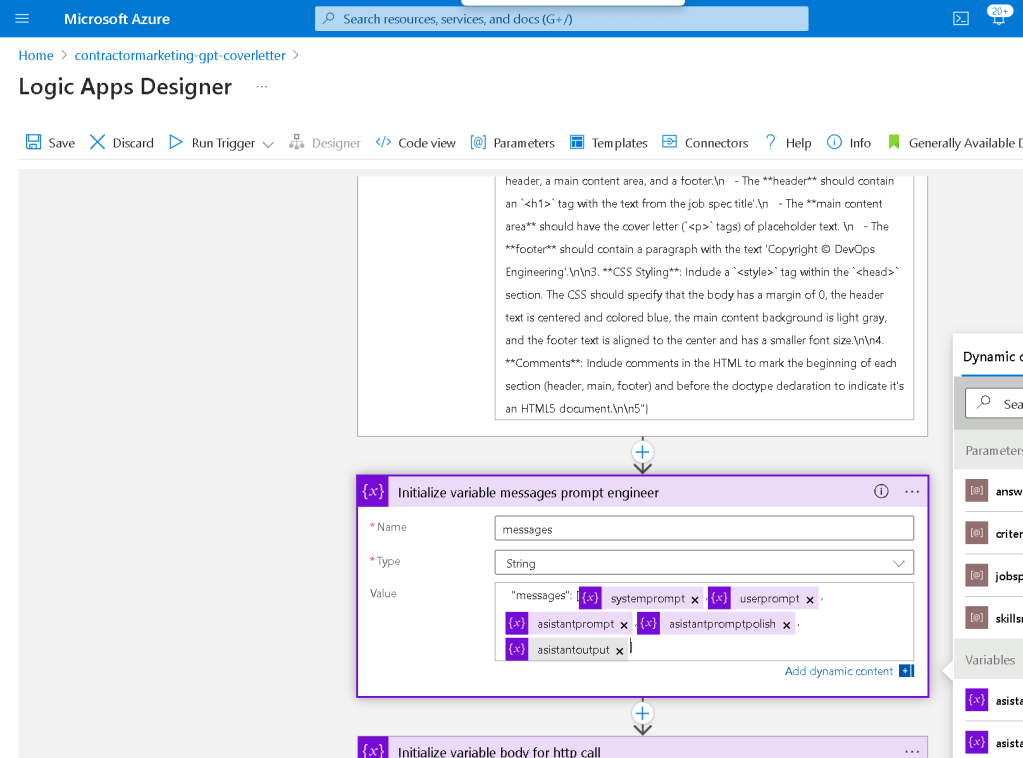
Task: Open ellipsis menu of messages prompt engineer action
Action: [912, 492]
